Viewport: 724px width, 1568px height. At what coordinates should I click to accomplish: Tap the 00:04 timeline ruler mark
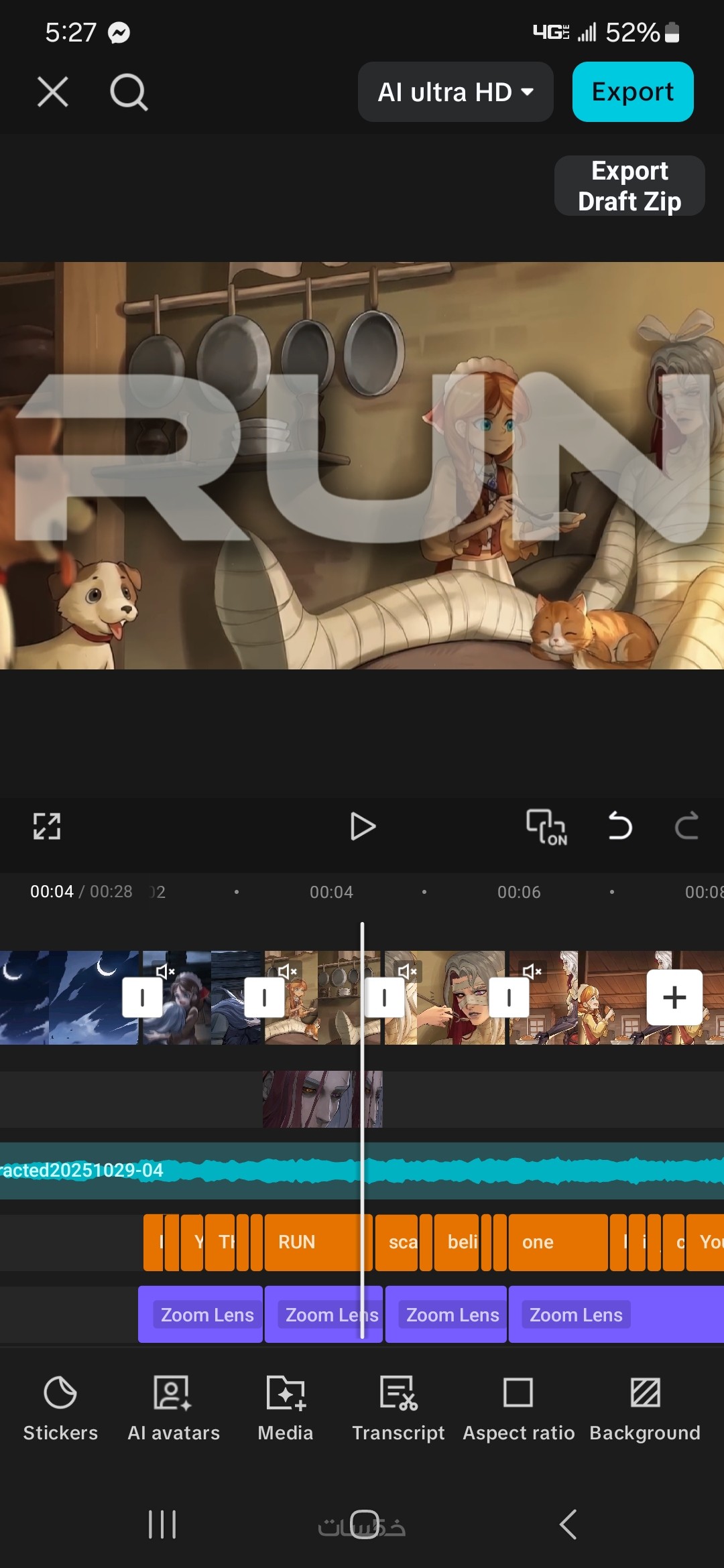331,892
